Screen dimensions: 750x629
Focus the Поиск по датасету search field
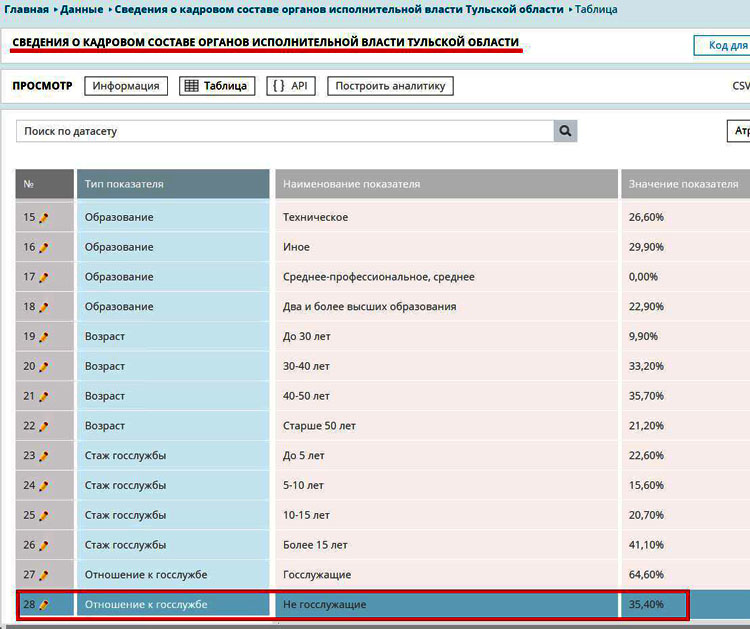coord(285,131)
